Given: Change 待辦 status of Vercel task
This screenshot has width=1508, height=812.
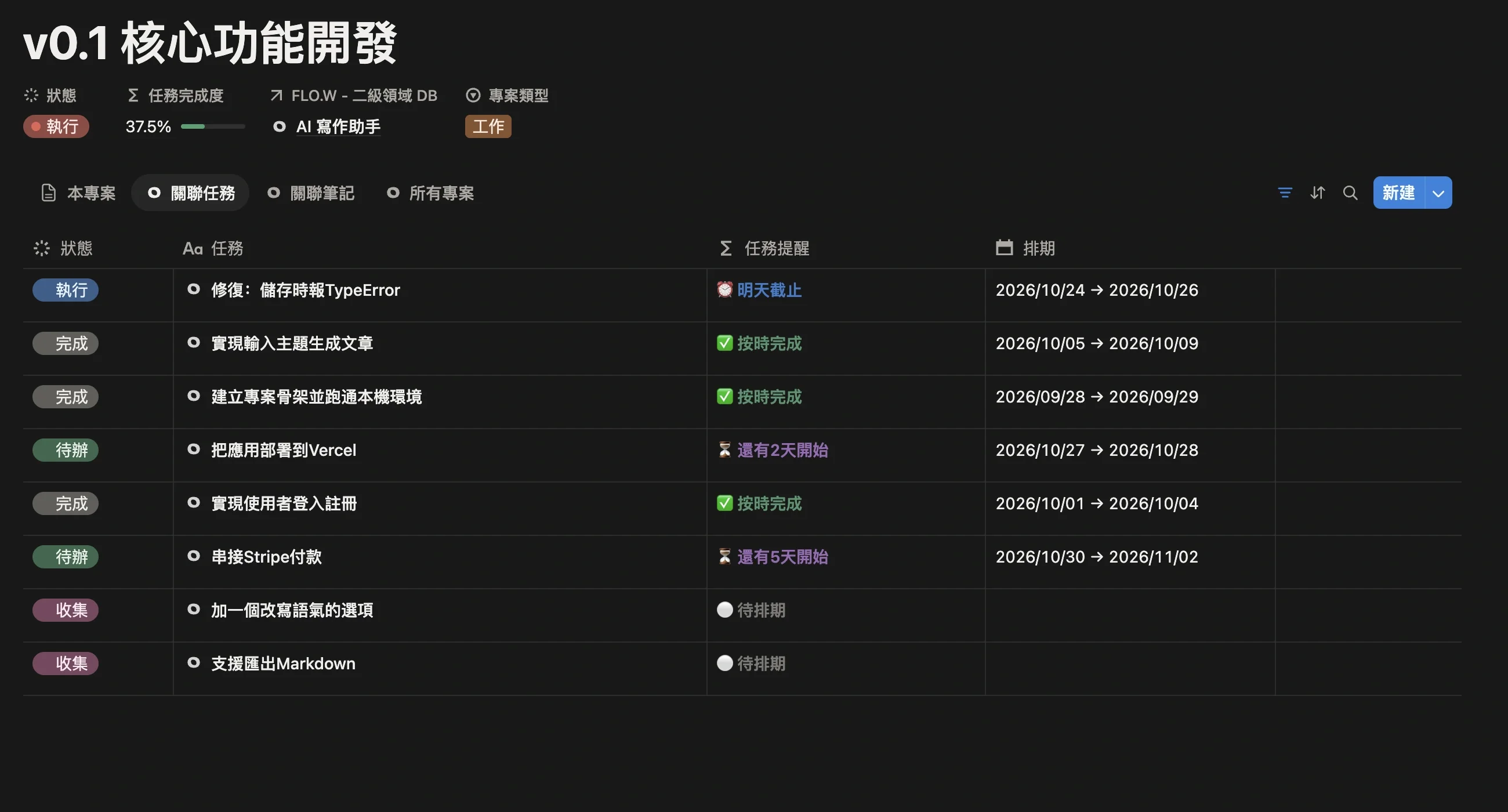Looking at the screenshot, I should pos(66,450).
